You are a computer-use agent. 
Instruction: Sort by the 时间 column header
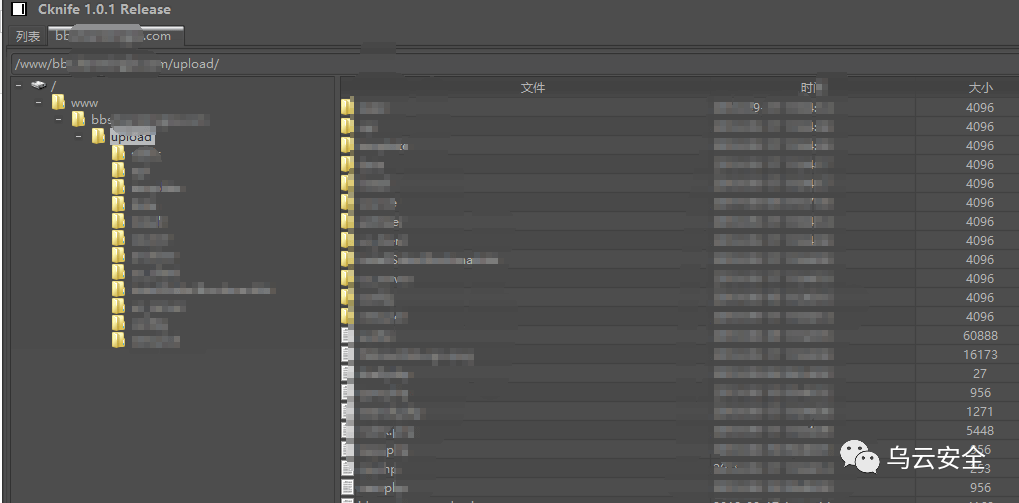click(812, 88)
